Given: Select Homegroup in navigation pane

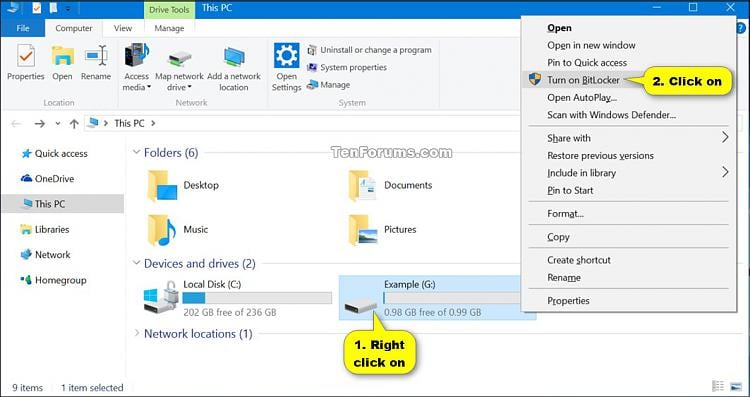Looking at the screenshot, I should tap(54, 280).
